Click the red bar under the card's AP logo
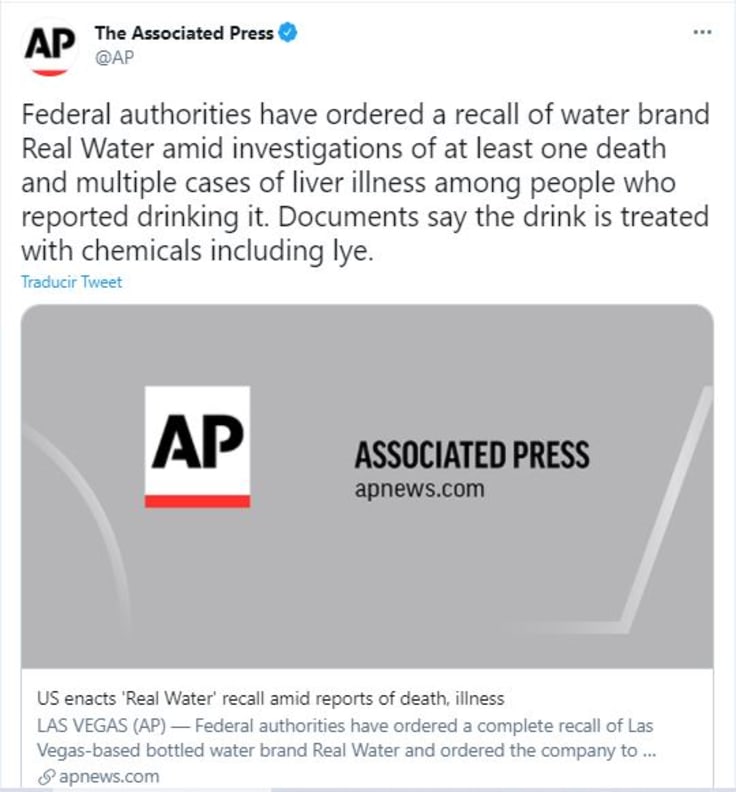 click(x=197, y=501)
